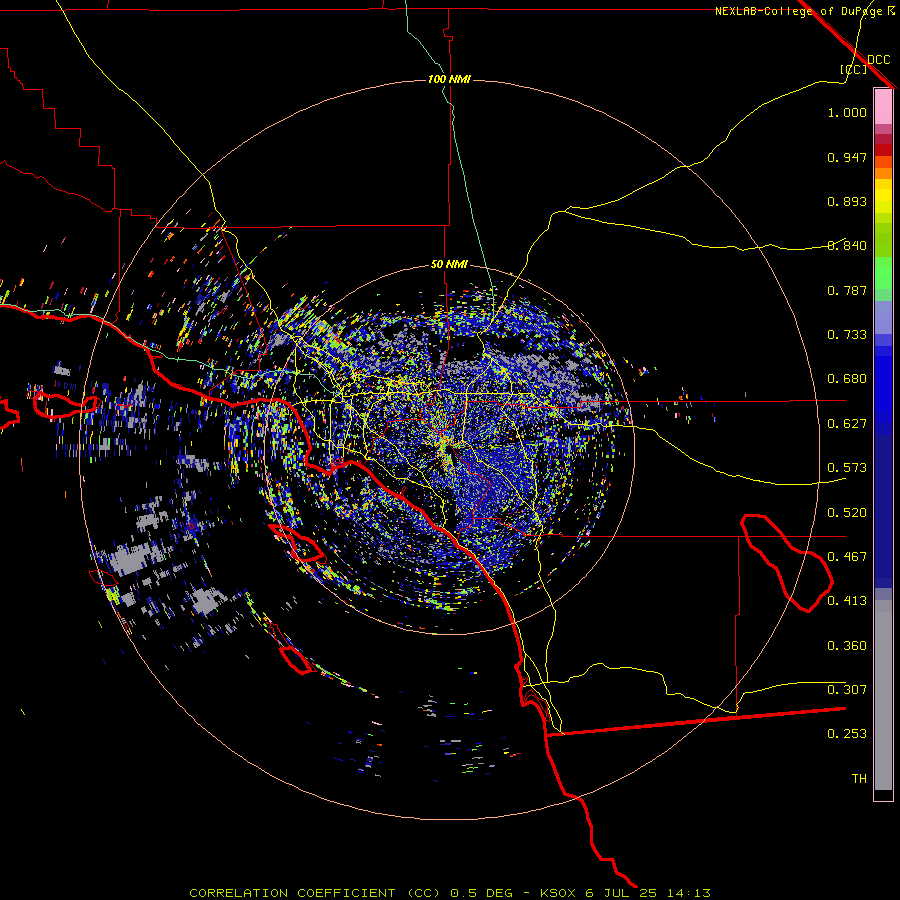Screen dimensions: 900x900
Task: Click the 0.680 color scale value
Action: pos(847,379)
